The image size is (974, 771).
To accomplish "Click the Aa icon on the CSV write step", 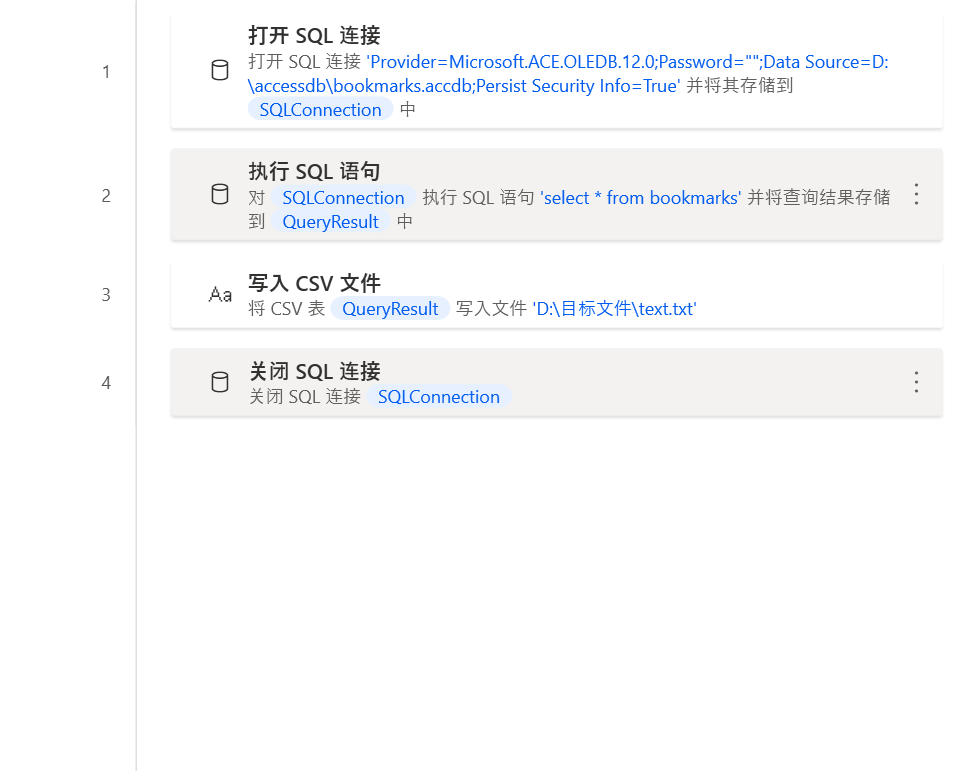I will 220,294.
